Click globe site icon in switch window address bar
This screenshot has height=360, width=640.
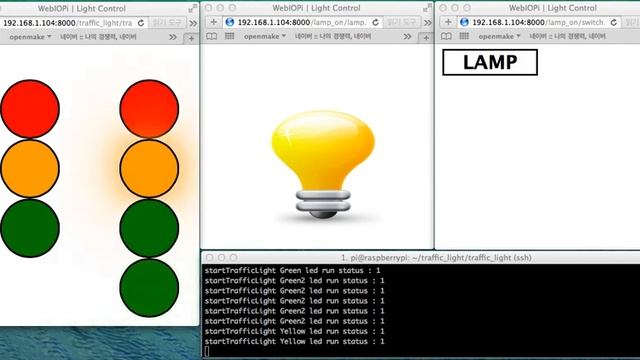(x=464, y=22)
